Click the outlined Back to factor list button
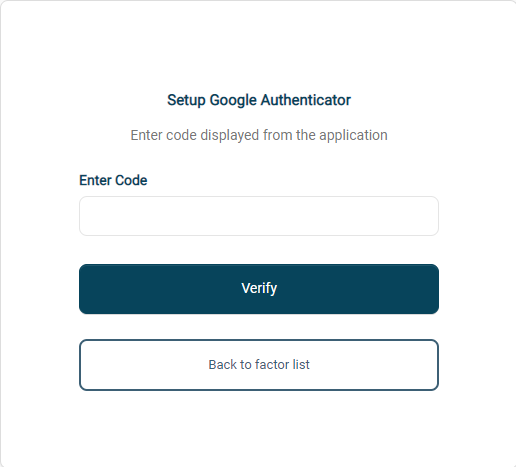The height and width of the screenshot is (467, 516). point(259,365)
